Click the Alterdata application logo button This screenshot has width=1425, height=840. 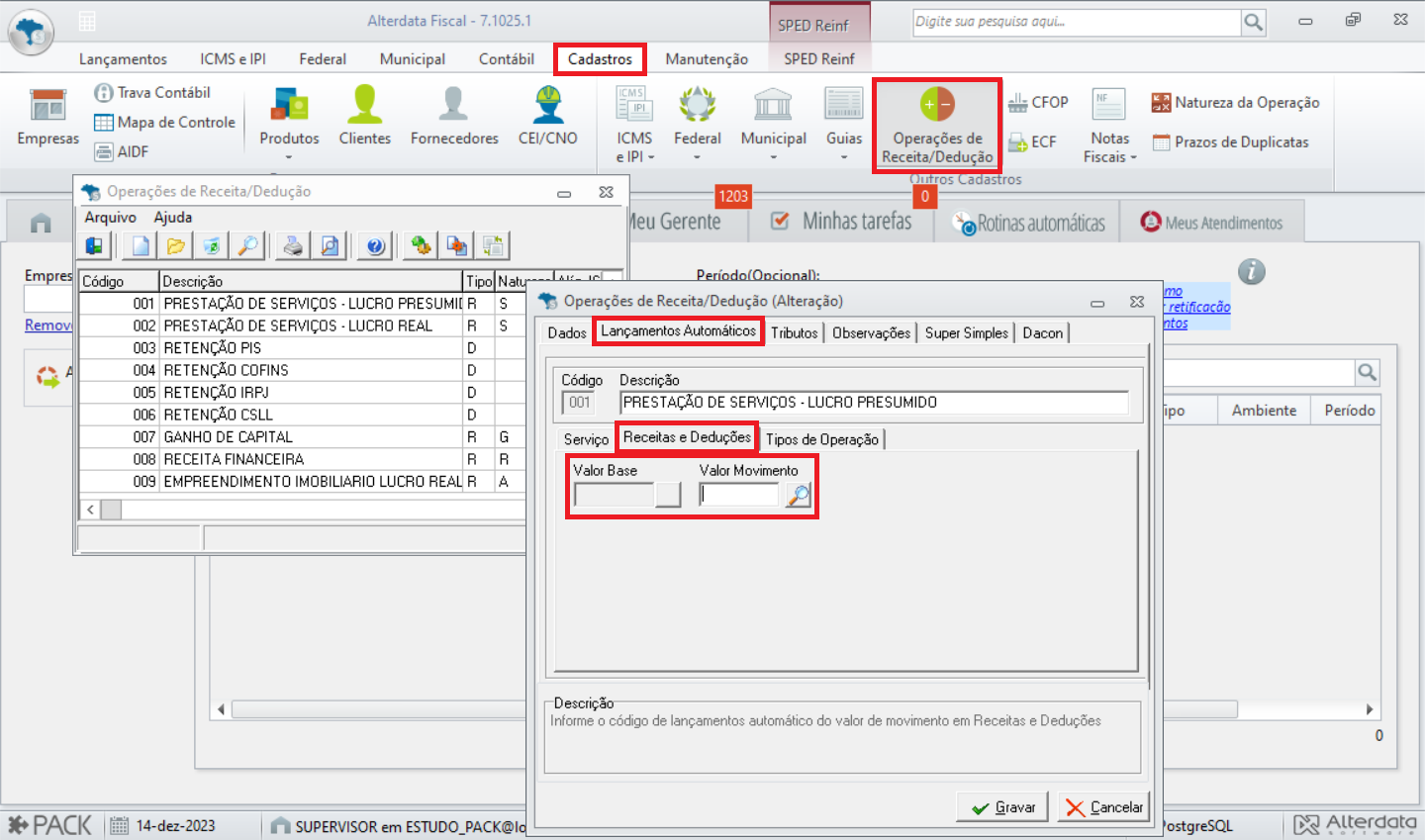point(32,33)
